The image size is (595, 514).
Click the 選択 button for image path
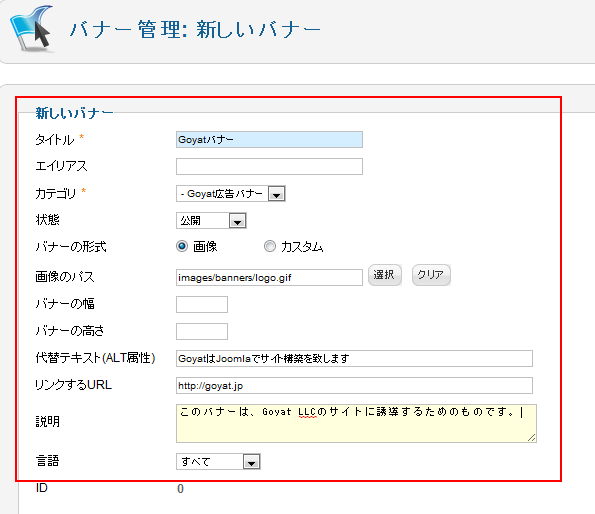[x=384, y=275]
